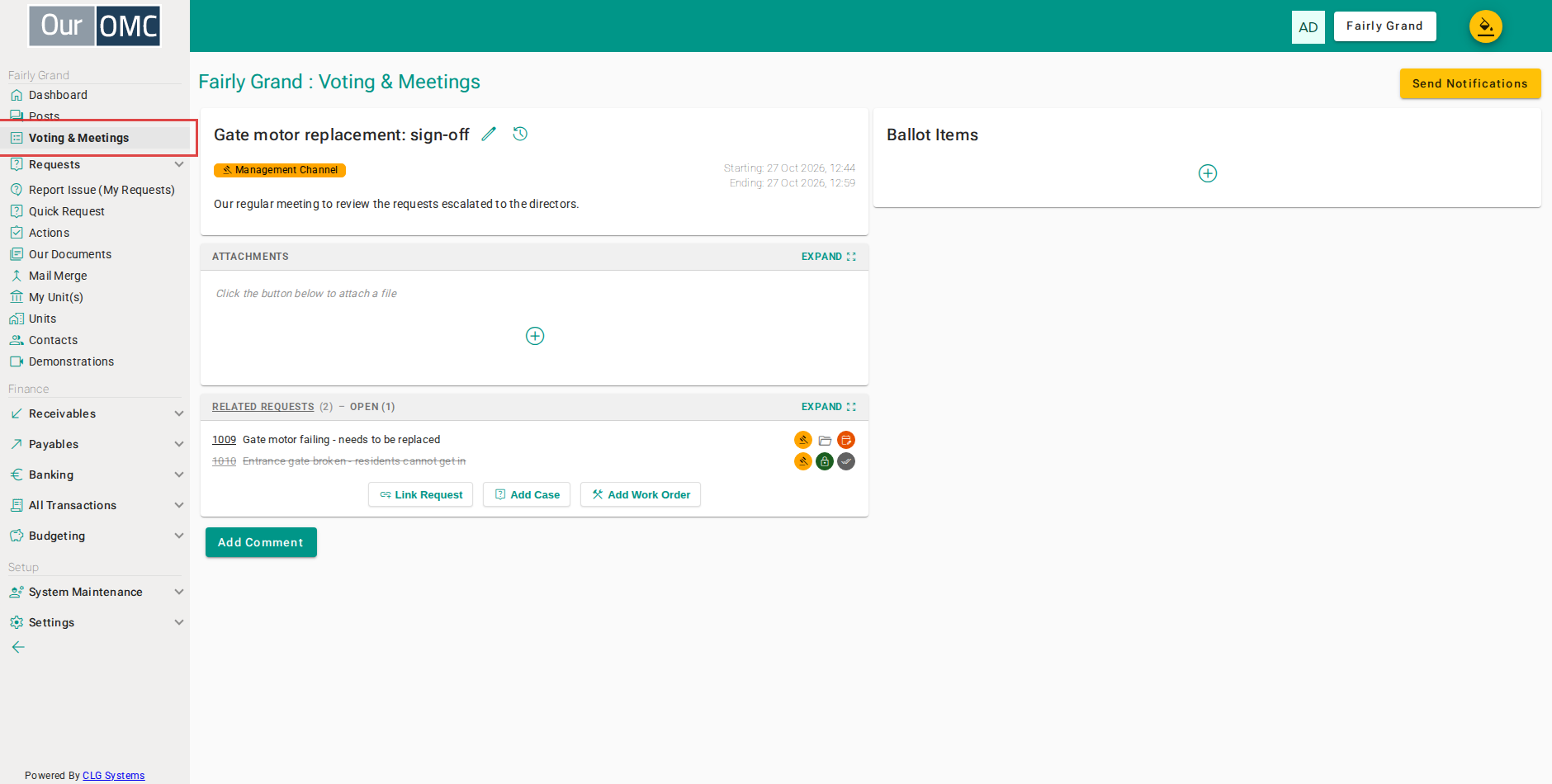Screen dimensions: 1552x784
Task: Add a ballot item with plus icon
Action: [x=1208, y=173]
